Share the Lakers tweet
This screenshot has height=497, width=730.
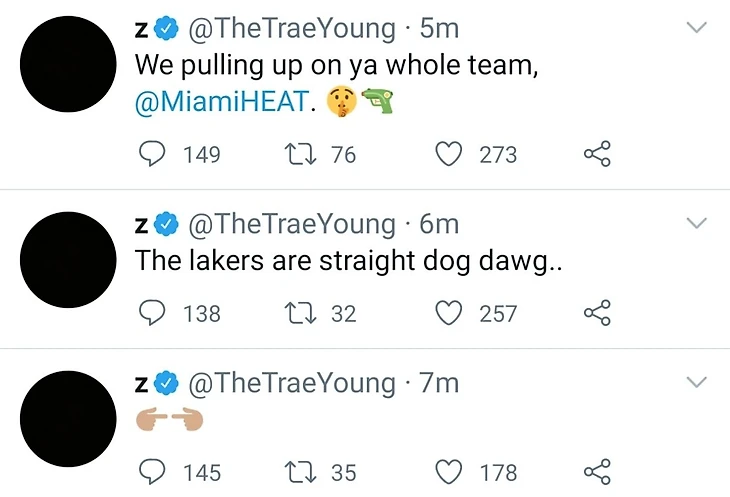(x=597, y=313)
